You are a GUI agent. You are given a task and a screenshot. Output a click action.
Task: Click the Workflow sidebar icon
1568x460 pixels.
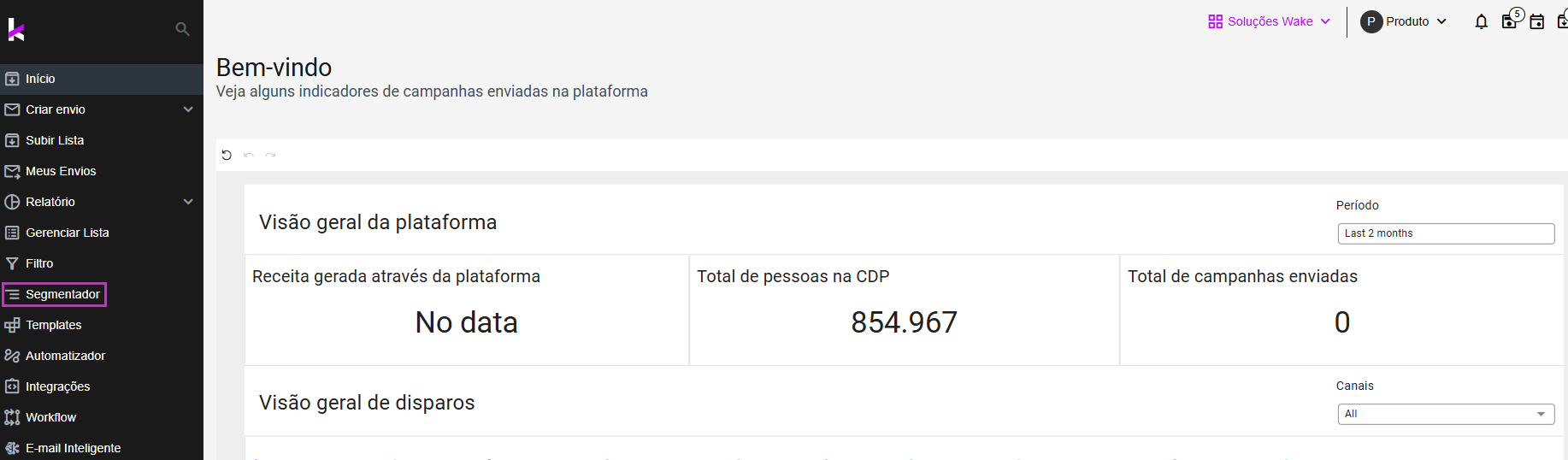click(x=12, y=417)
